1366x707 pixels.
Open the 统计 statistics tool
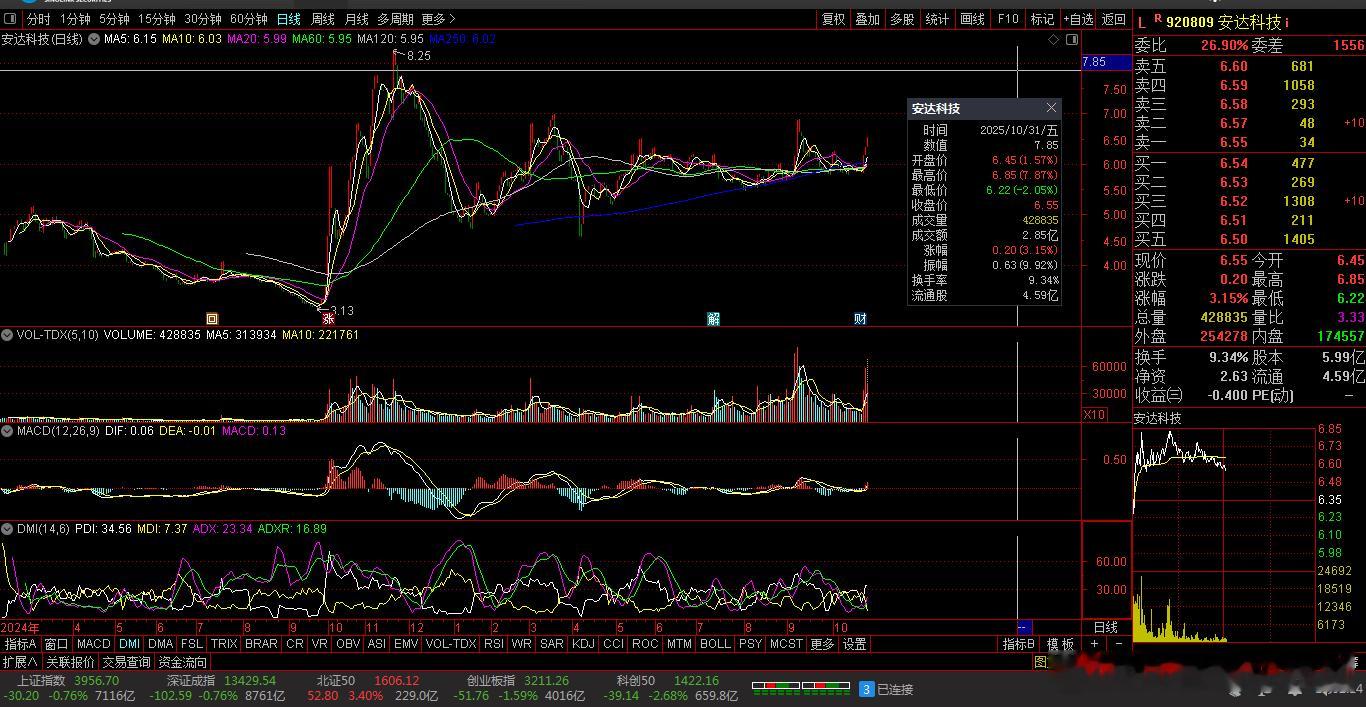(937, 19)
